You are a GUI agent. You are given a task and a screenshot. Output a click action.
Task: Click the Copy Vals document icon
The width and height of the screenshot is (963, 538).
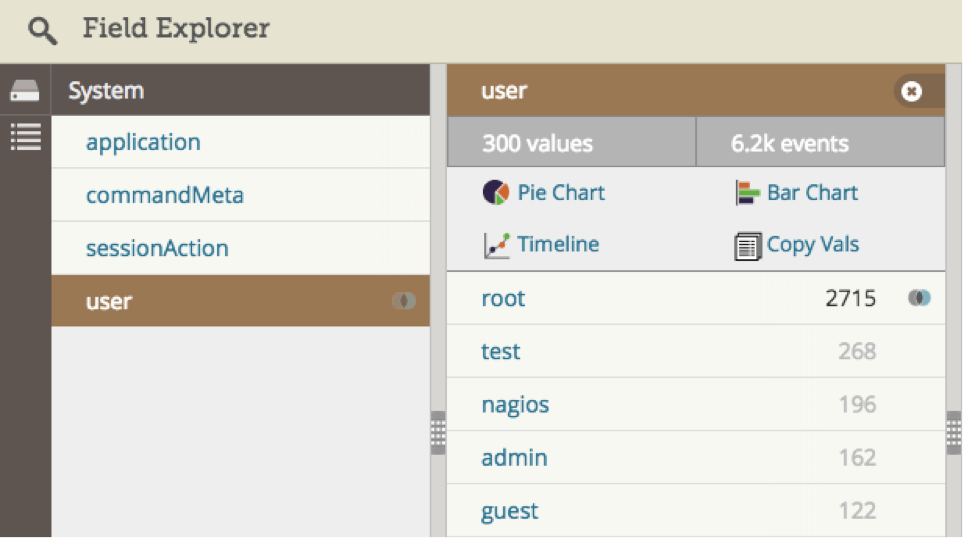pyautogui.click(x=748, y=246)
